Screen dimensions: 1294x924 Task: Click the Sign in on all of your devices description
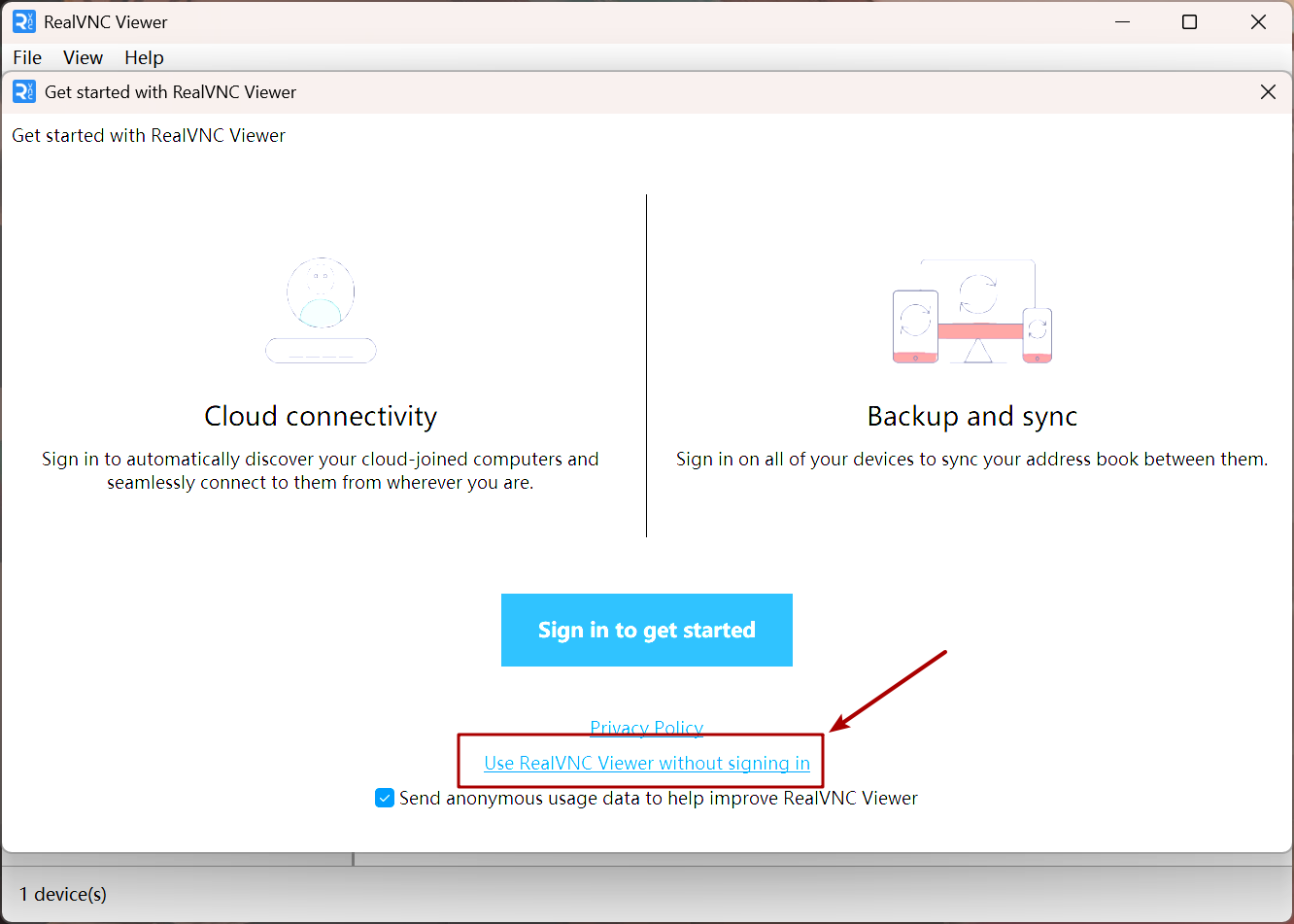[x=972, y=459]
